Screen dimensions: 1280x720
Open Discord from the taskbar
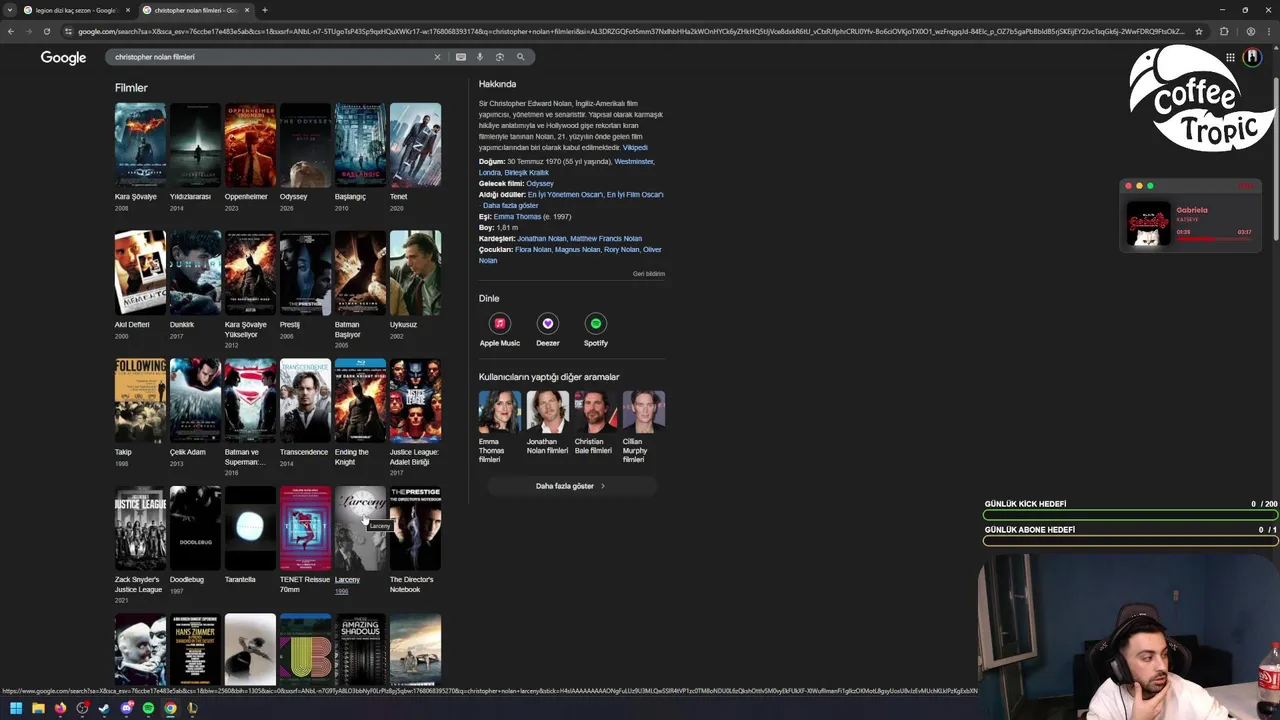(x=126, y=708)
